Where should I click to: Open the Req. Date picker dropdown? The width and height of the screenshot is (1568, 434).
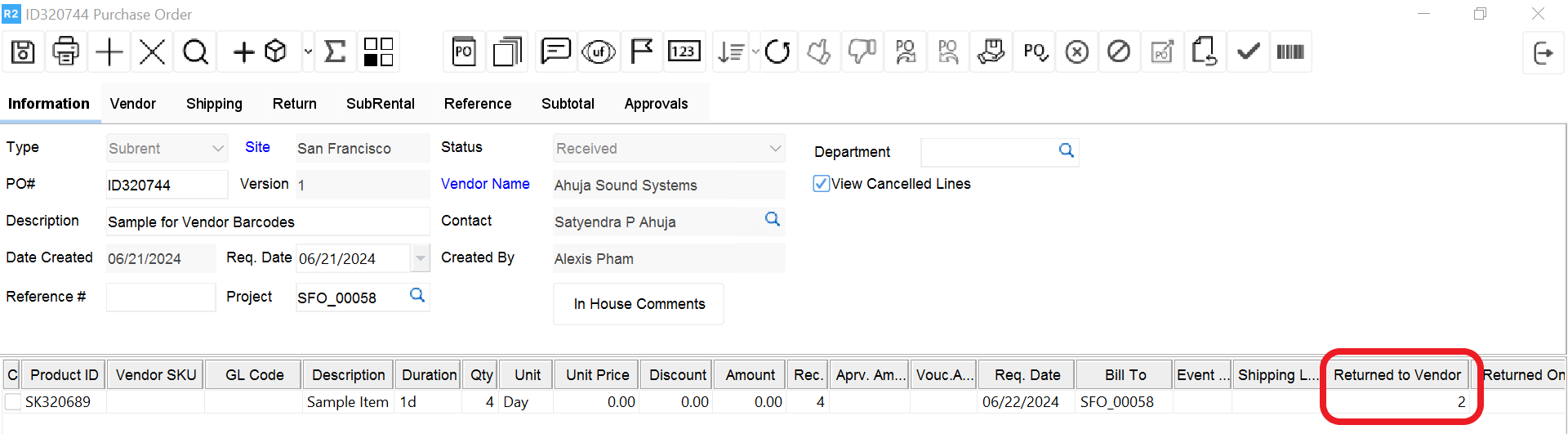[x=420, y=258]
